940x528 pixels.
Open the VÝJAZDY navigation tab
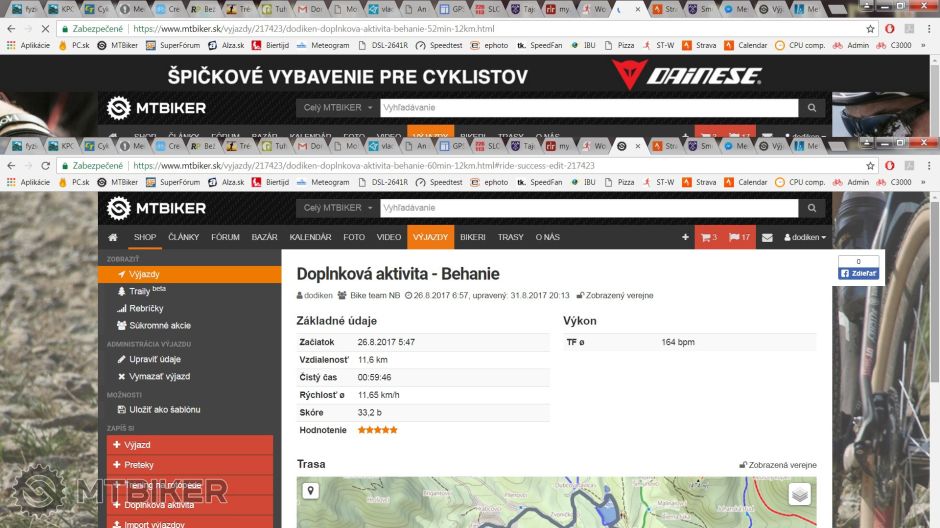(x=430, y=237)
